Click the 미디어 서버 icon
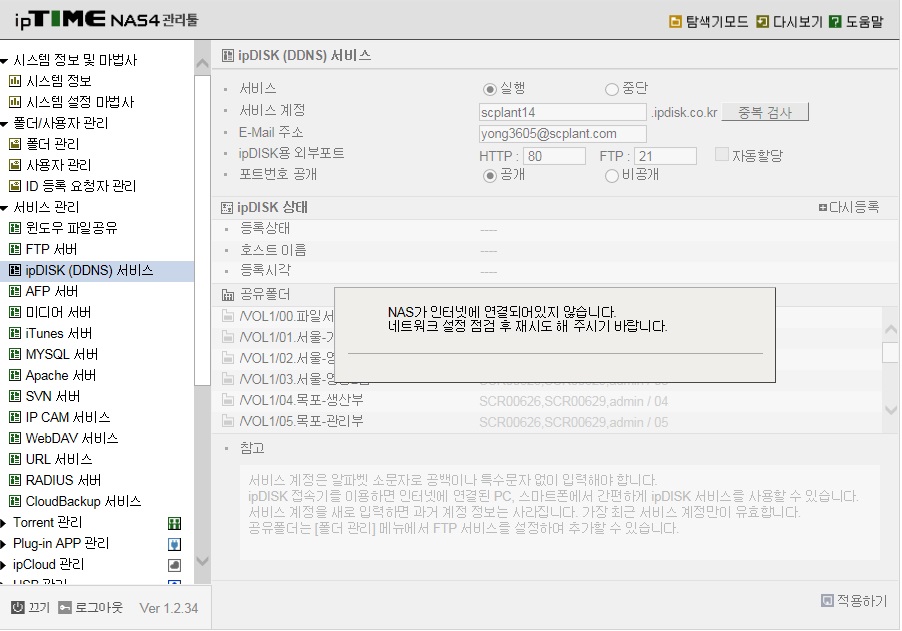 pyautogui.click(x=15, y=312)
